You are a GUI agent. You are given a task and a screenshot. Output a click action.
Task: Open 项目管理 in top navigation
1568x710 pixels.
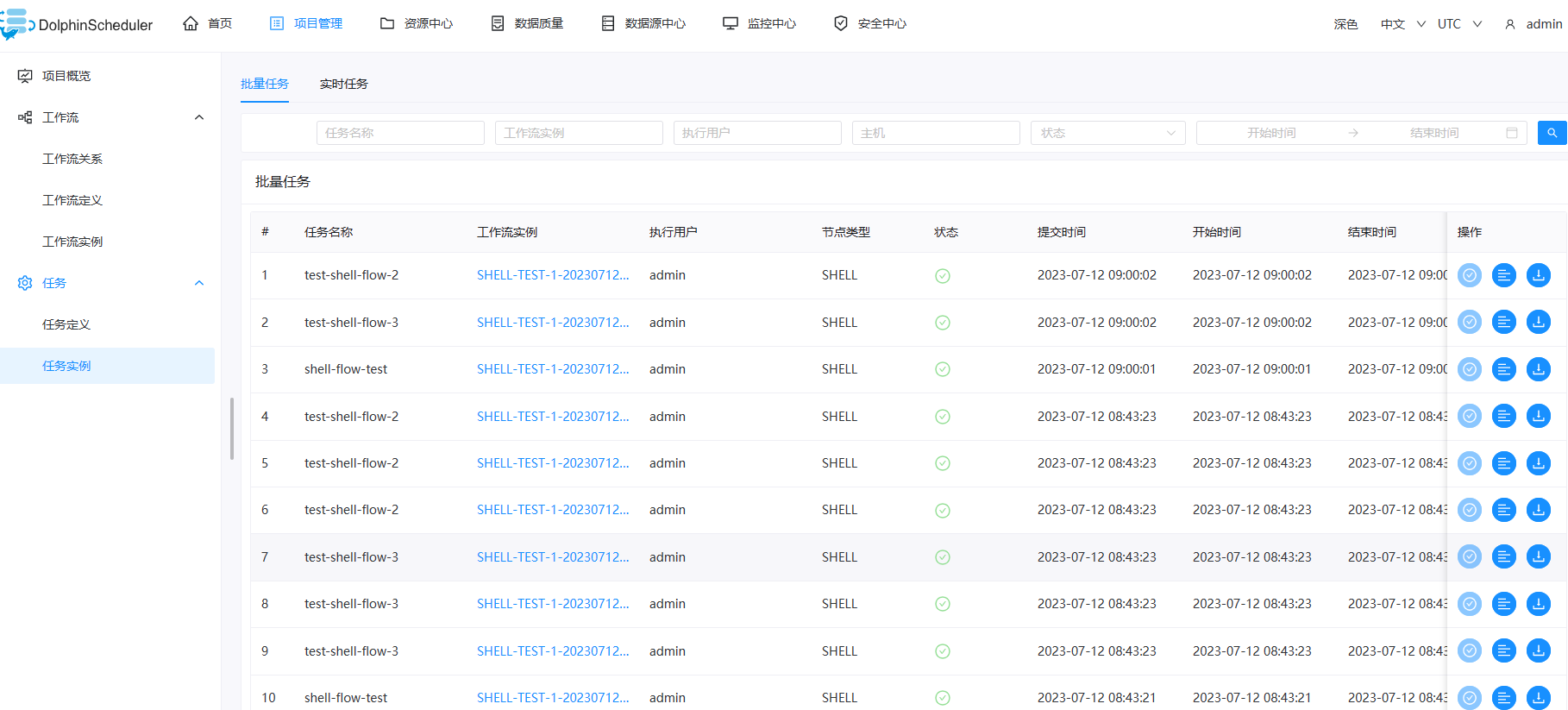(x=306, y=23)
